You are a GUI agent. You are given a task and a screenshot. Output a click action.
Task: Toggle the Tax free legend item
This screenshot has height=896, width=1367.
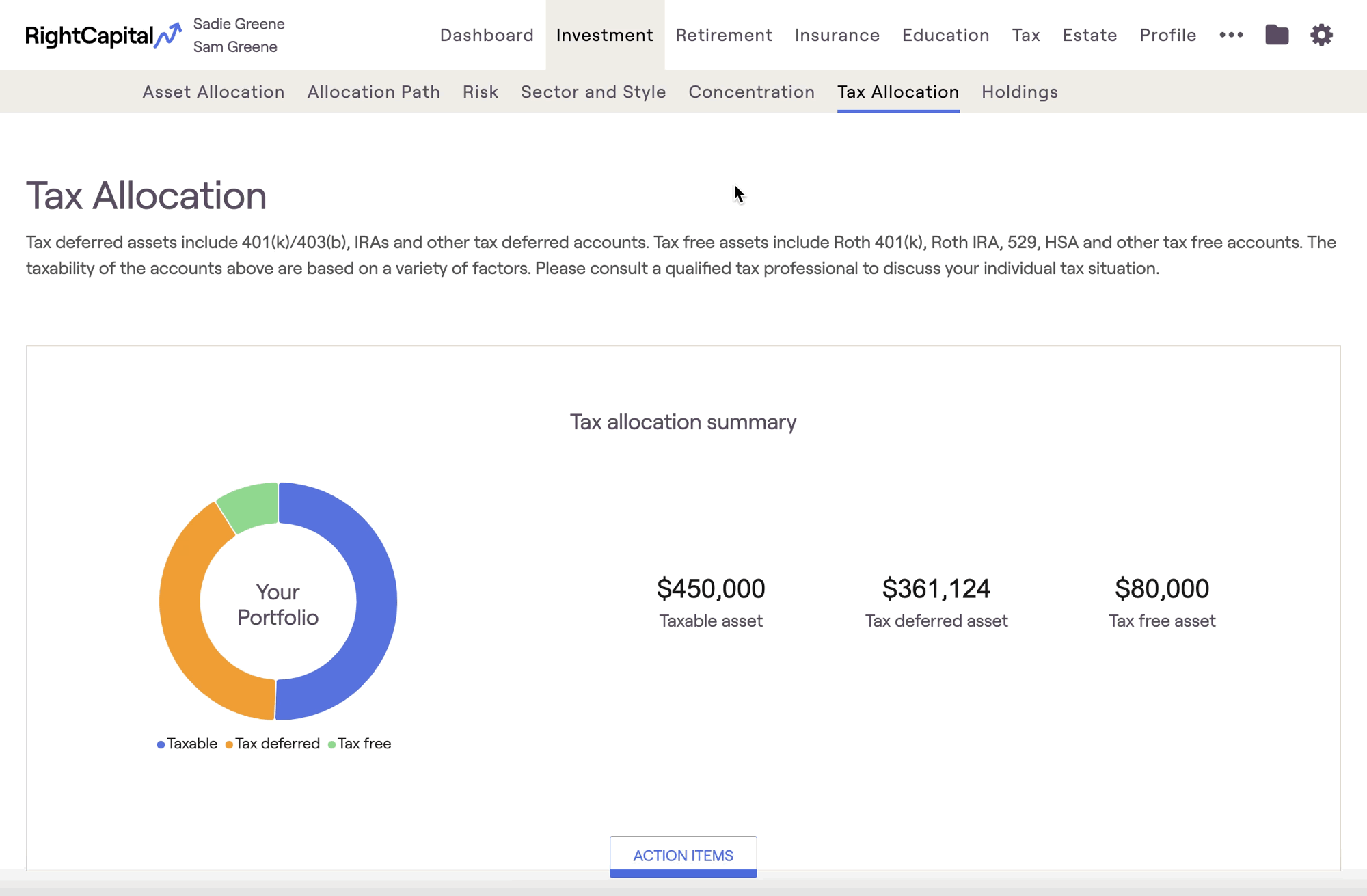tap(360, 744)
